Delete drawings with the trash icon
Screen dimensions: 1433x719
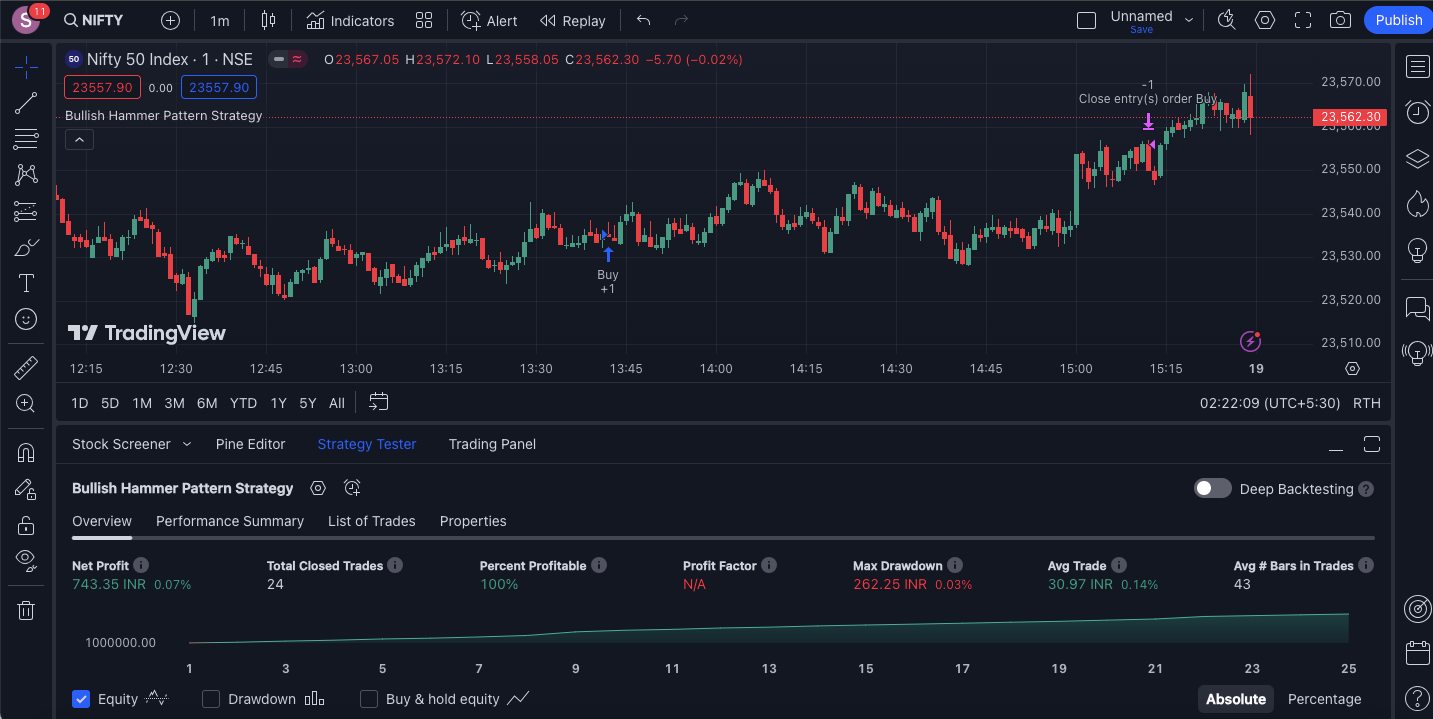pos(26,610)
